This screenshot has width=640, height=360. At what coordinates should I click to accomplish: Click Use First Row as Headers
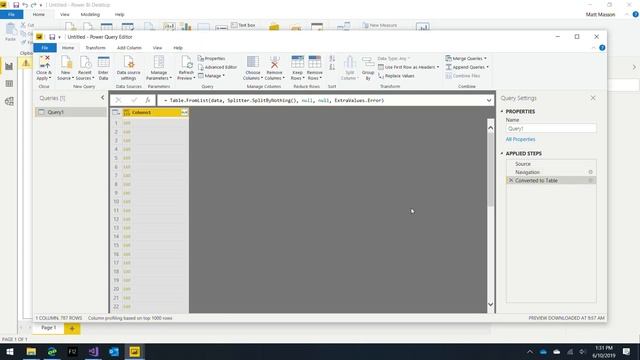pyautogui.click(x=409, y=67)
